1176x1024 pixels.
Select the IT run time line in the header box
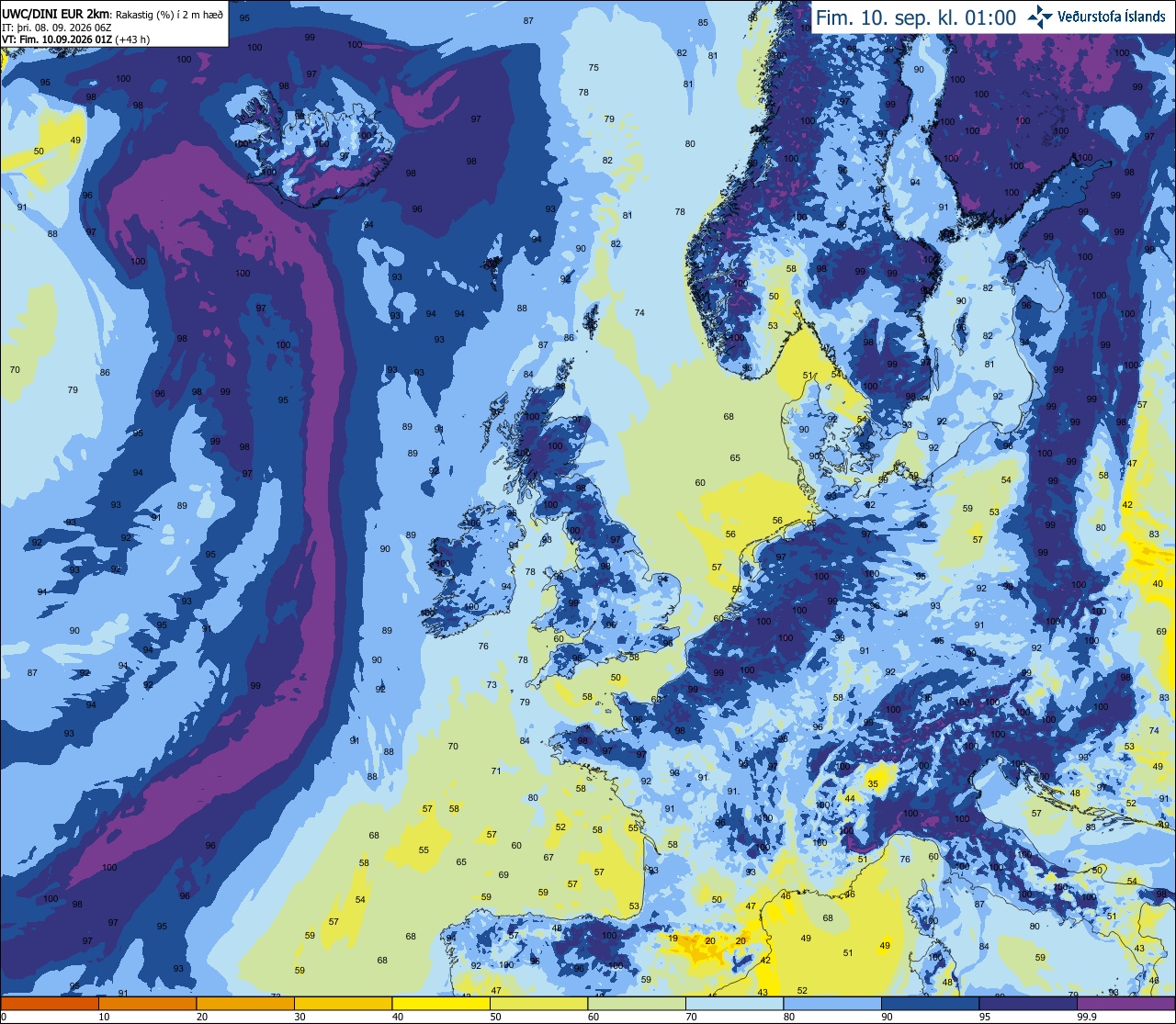[57, 28]
